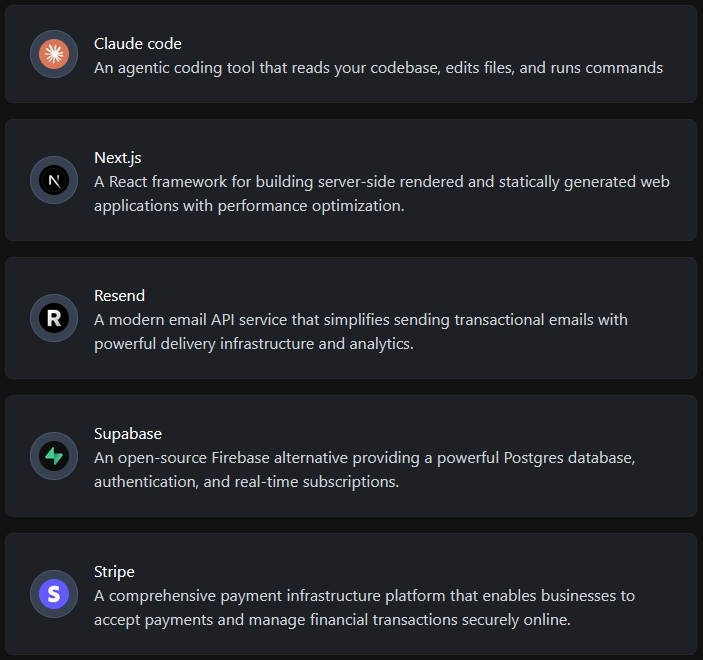Click the Next.js React framework description
The width and height of the screenshot is (703, 660).
(x=380, y=194)
